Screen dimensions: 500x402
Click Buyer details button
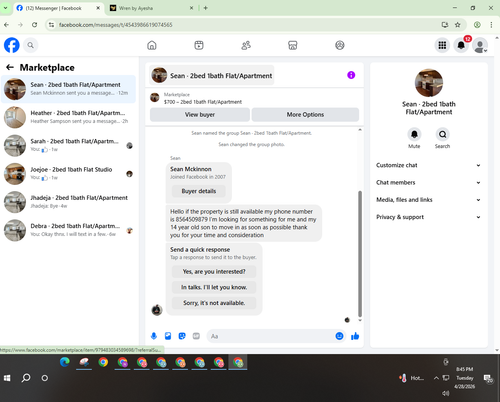199,191
